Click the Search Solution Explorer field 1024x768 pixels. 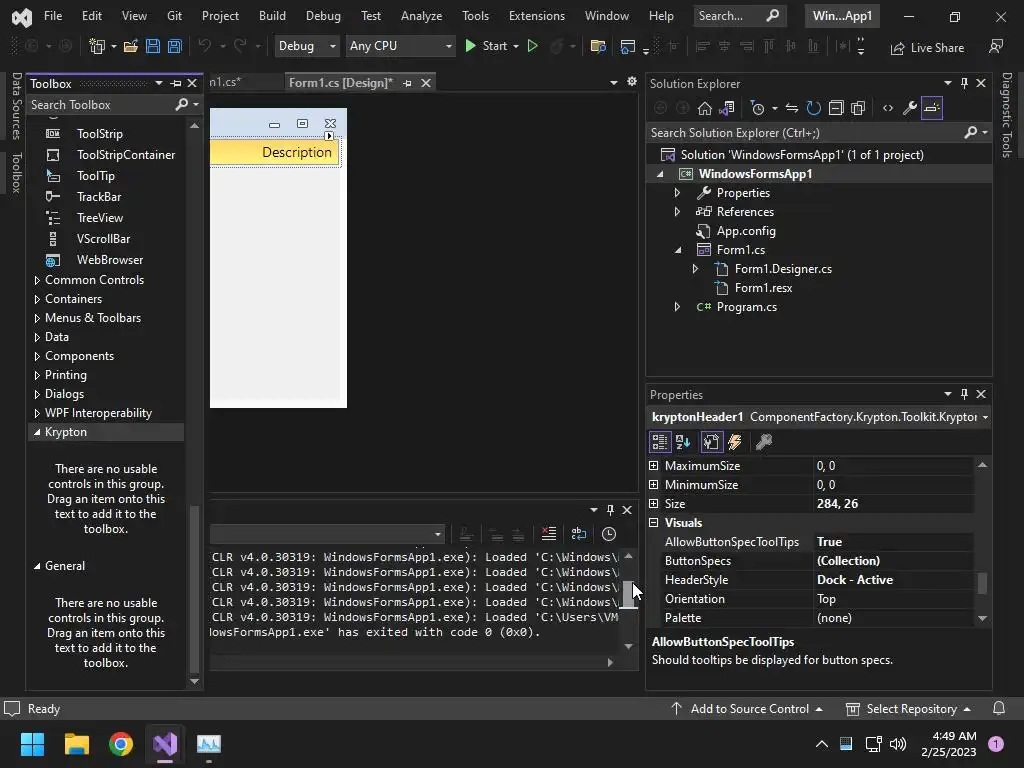tap(805, 133)
